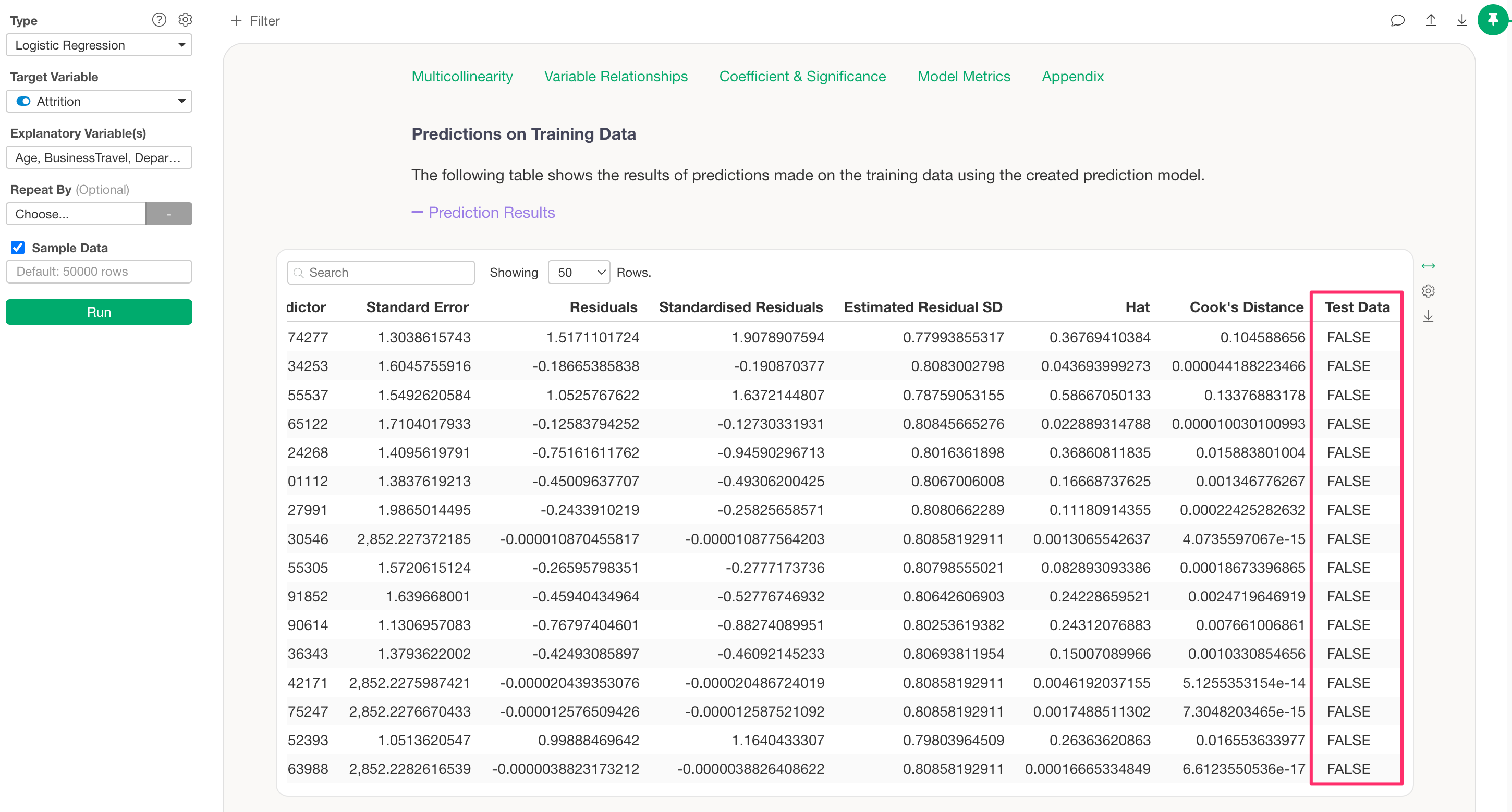Switch to the Multicollinearity tab
1512x812 pixels.
[462, 76]
